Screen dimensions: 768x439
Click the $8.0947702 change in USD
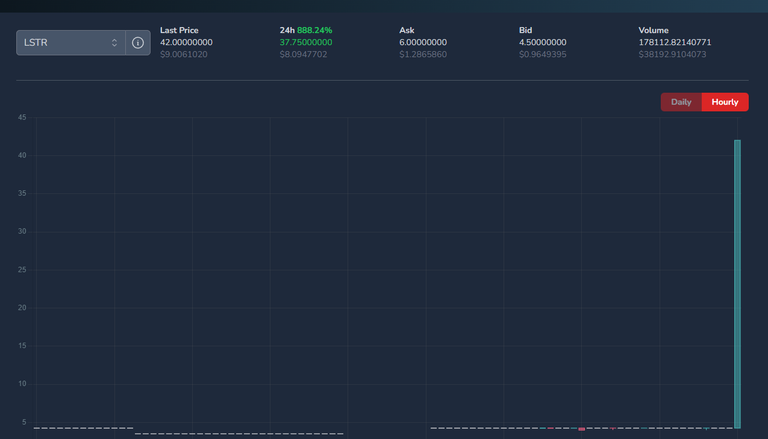click(x=303, y=54)
